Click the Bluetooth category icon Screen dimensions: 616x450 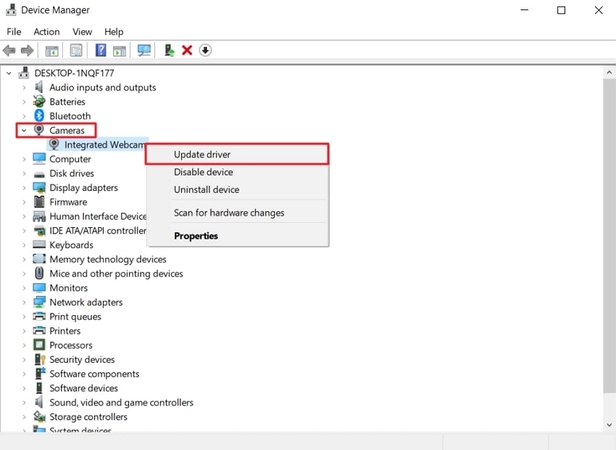tap(39, 116)
